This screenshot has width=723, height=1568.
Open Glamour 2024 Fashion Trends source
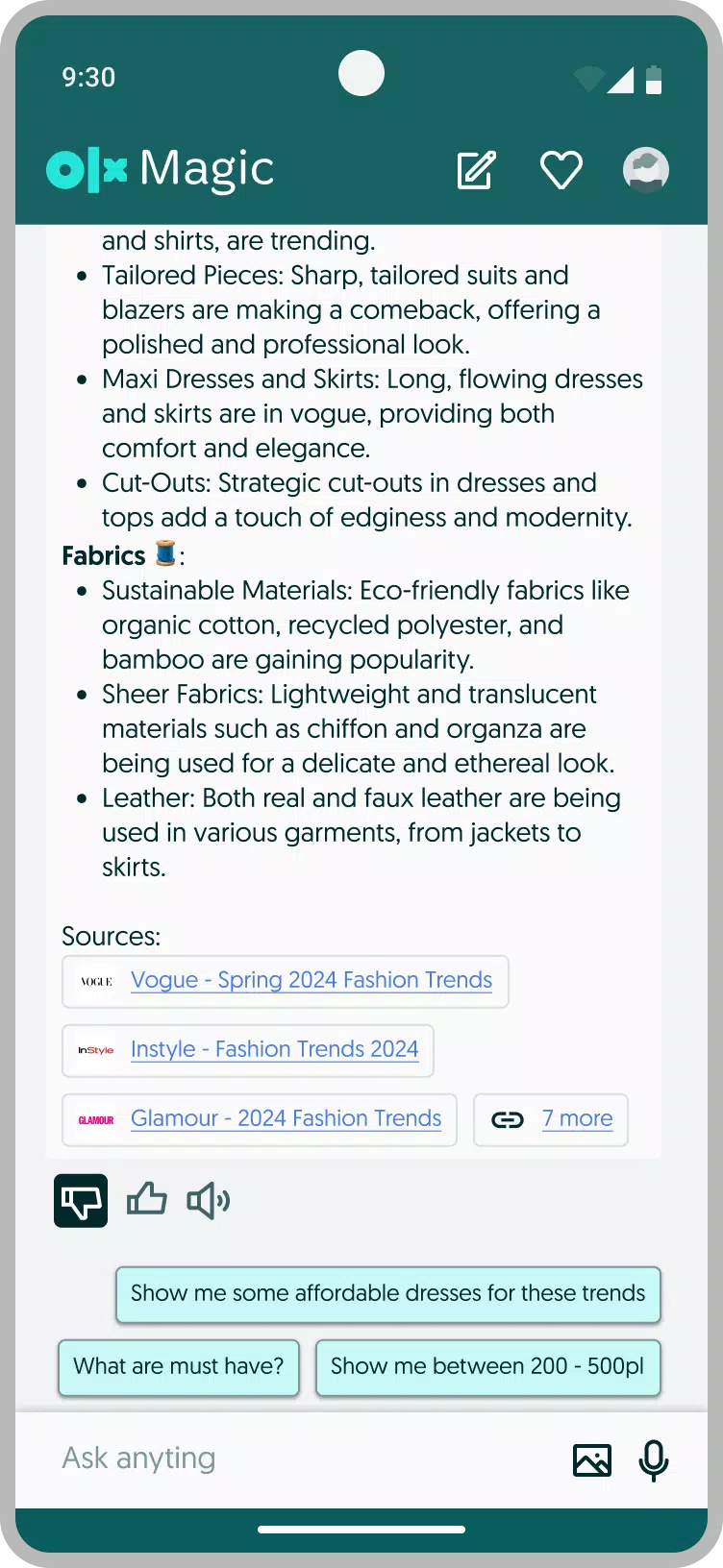coord(286,1119)
